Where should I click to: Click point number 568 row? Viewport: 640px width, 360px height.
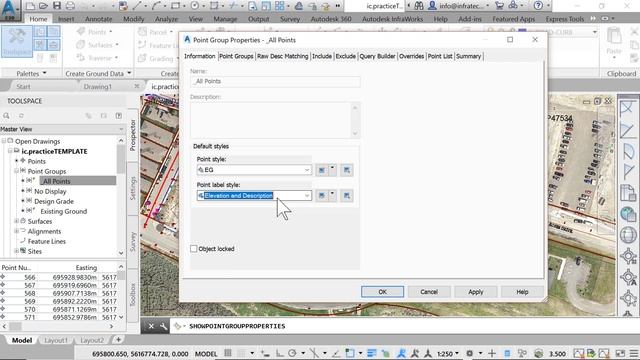click(60, 293)
